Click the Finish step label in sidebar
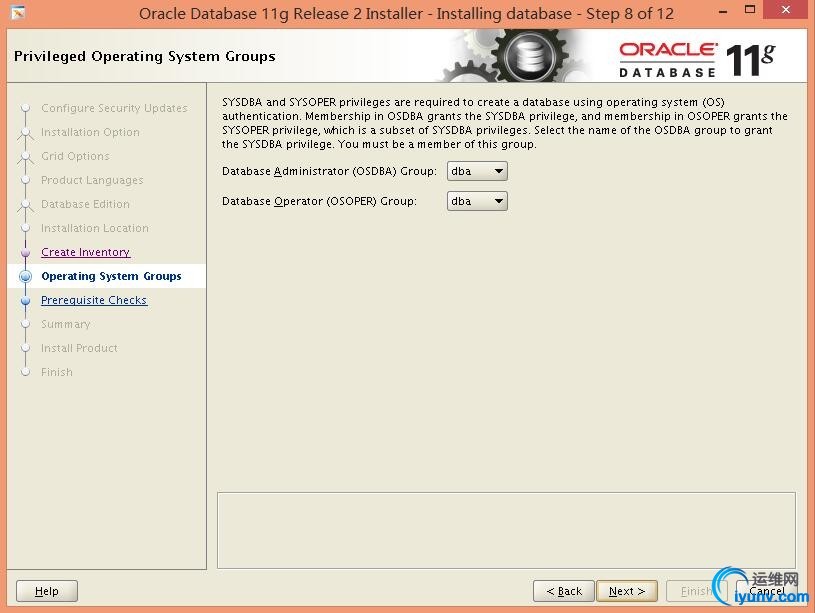 pyautogui.click(x=57, y=372)
